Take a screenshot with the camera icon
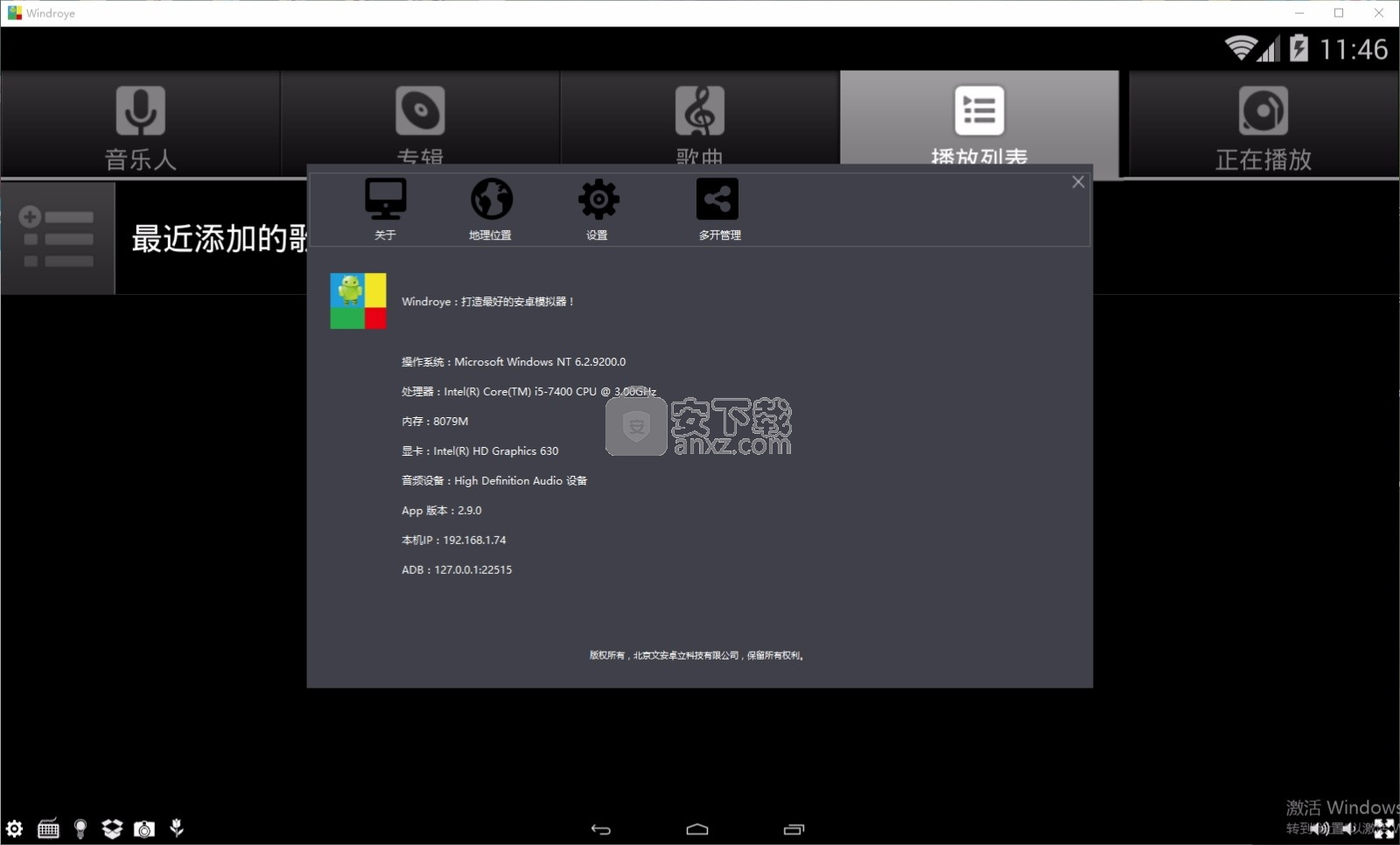 (x=144, y=828)
